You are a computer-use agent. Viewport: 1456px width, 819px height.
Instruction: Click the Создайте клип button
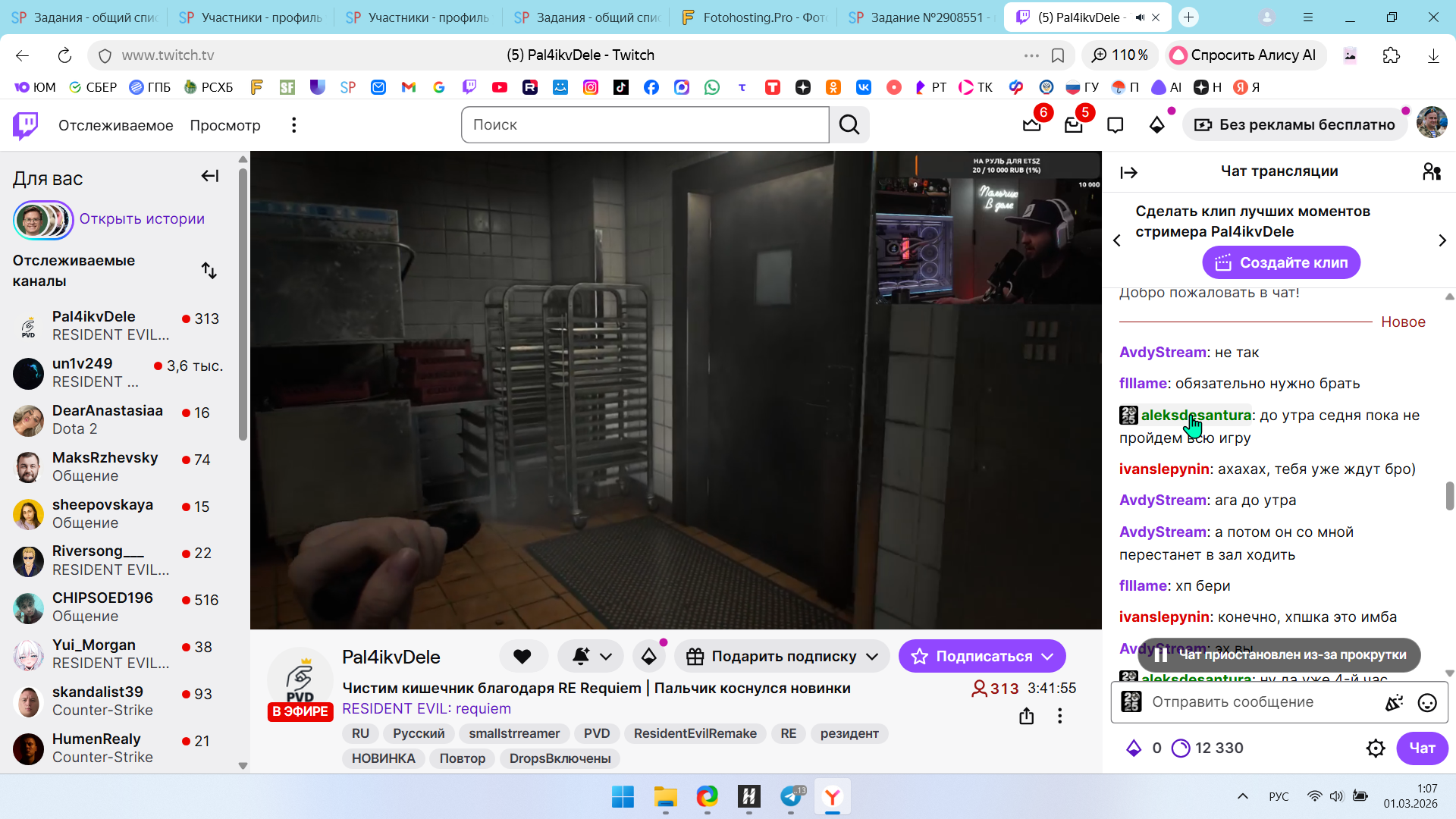pos(1281,263)
